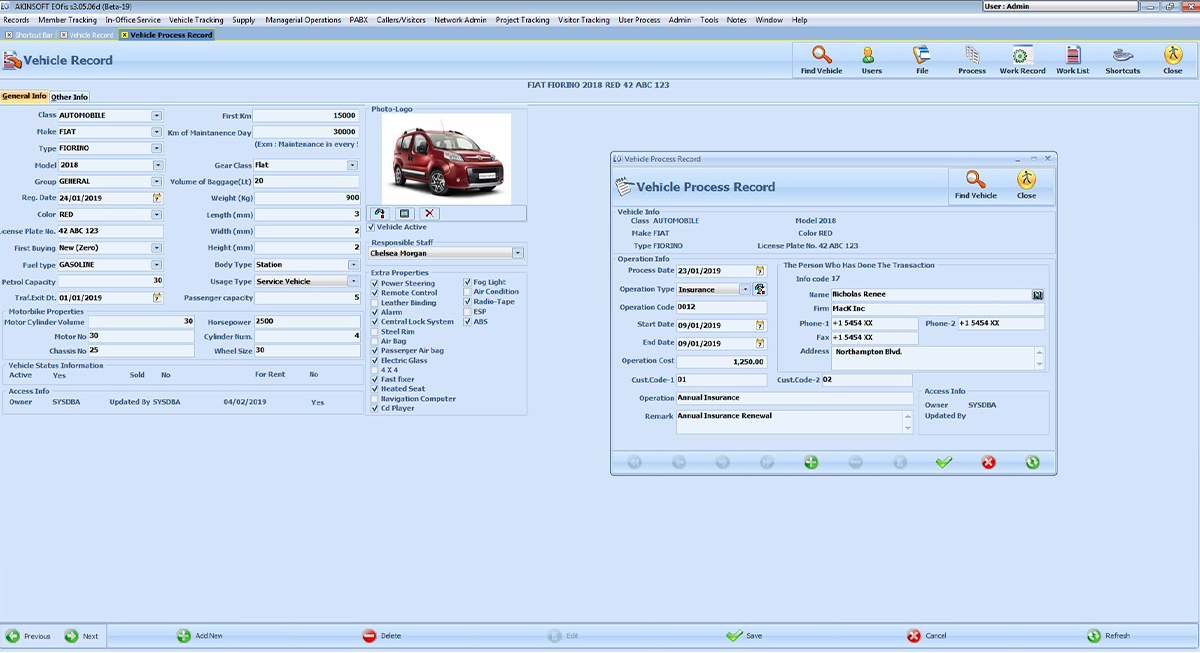Click red cancel icon in process window
This screenshot has width=1200, height=653.
(x=988, y=462)
